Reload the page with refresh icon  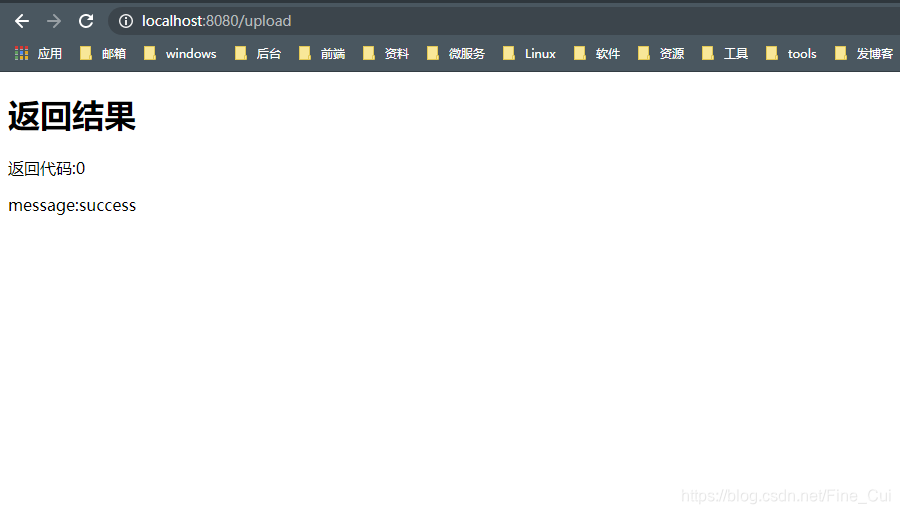point(86,21)
